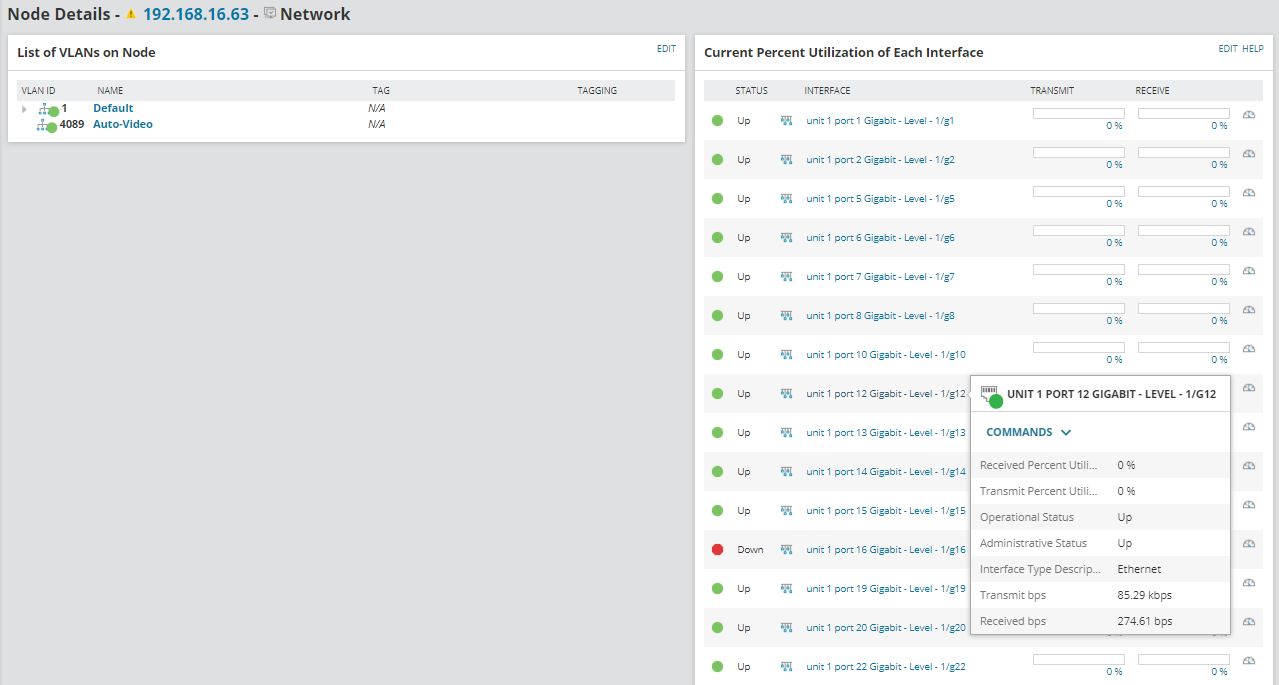Open gauge icon for port 2 row

1248,154
